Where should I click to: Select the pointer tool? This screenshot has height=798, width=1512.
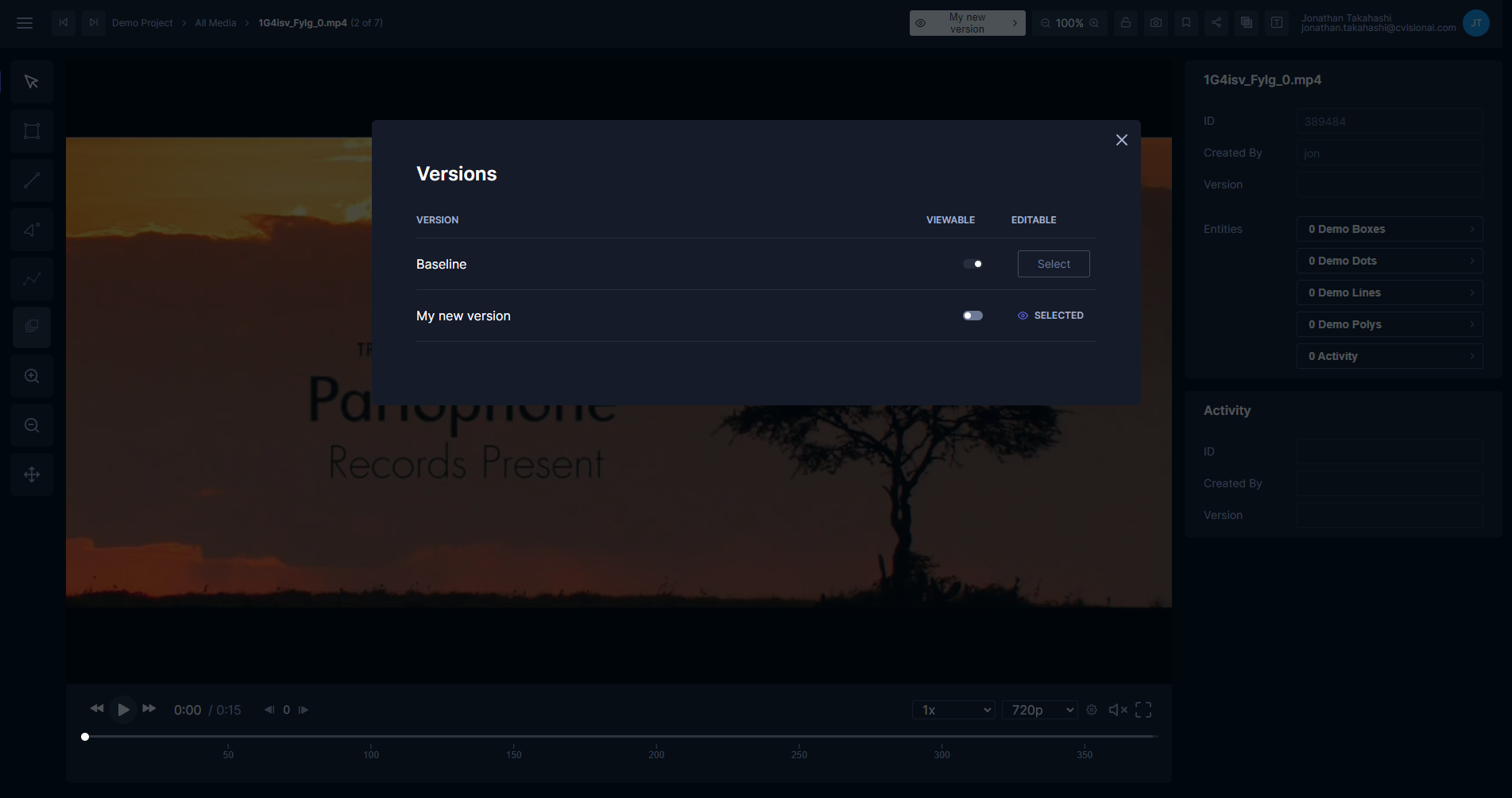click(x=32, y=82)
